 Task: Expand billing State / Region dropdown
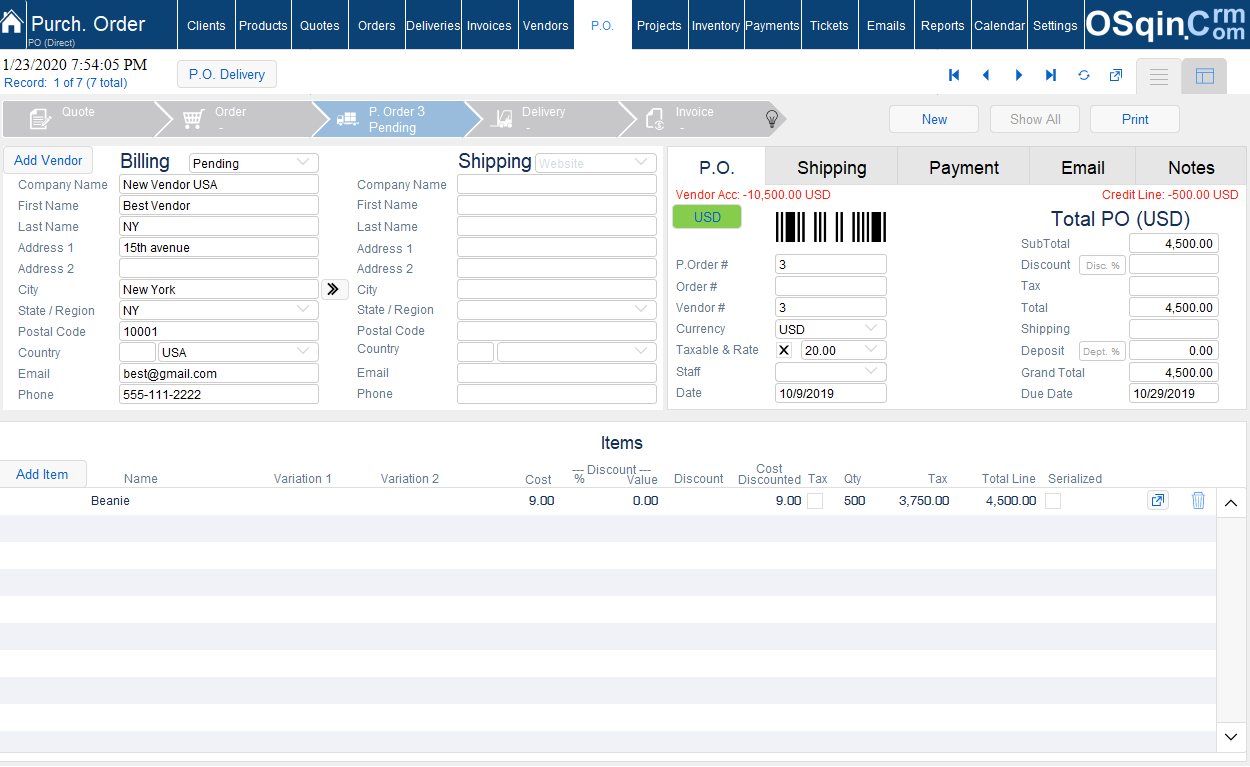[219, 310]
